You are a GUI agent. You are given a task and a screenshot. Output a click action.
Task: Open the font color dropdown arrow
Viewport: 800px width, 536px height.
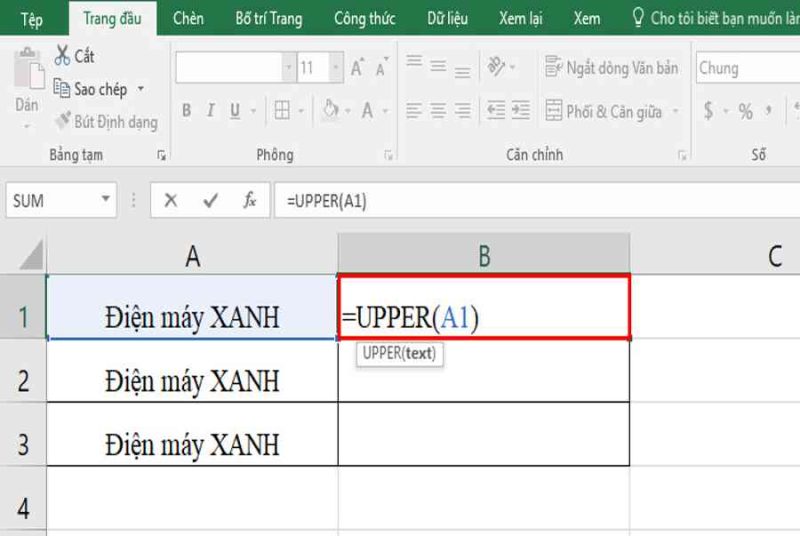tap(386, 111)
